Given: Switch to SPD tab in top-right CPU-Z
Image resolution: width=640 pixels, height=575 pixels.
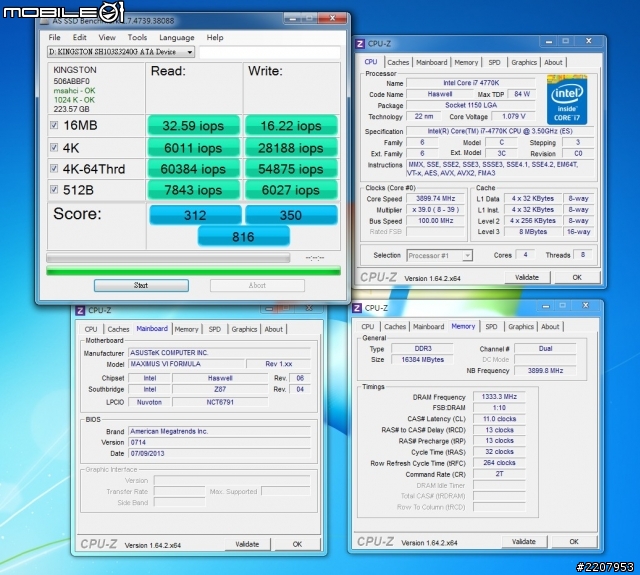Looking at the screenshot, I should coord(494,62).
